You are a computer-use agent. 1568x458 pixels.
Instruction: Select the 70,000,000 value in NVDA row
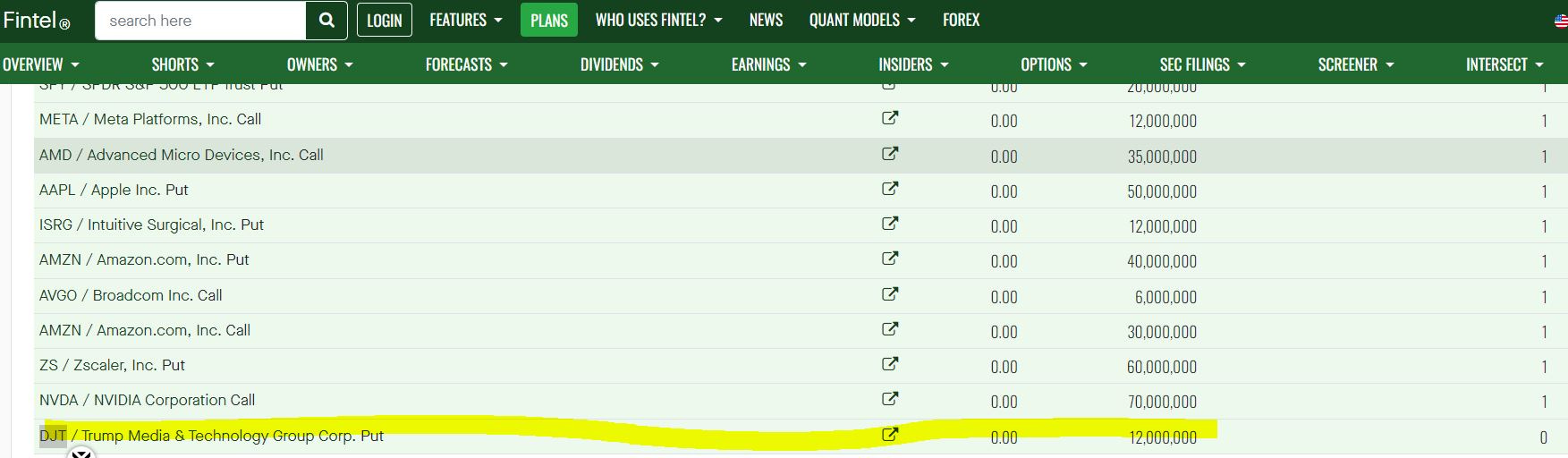(1163, 402)
